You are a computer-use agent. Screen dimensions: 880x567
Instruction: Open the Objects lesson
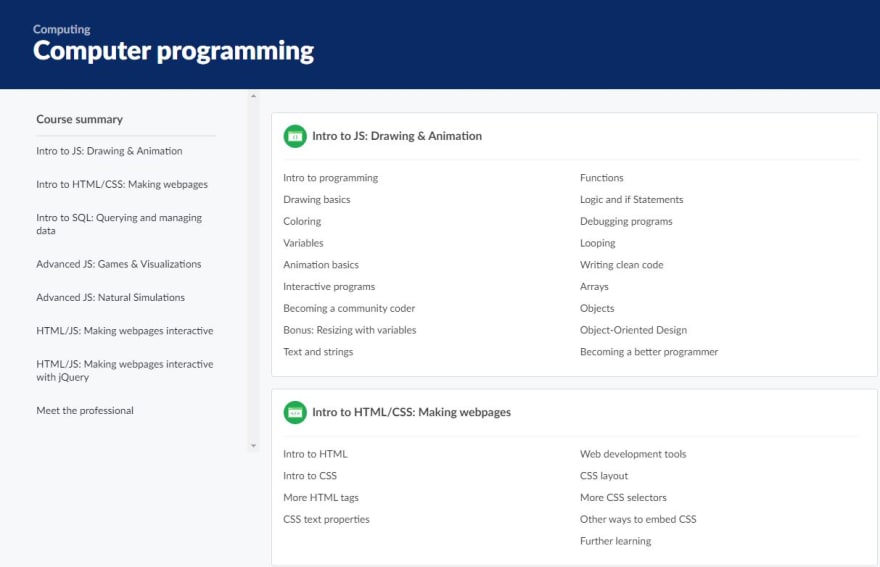597,308
